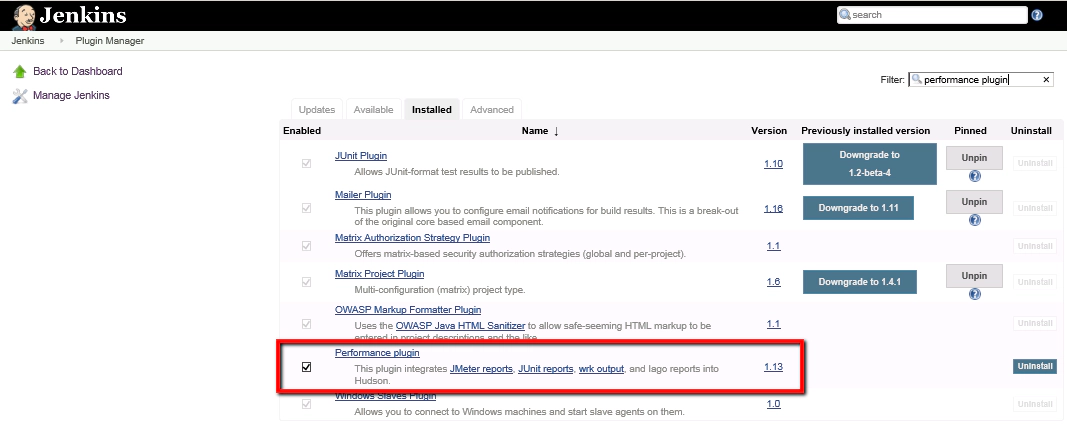The height and width of the screenshot is (435, 1067).
Task: Toggle the Mailer Plugin enabled checkbox
Action: pyautogui.click(x=307, y=208)
